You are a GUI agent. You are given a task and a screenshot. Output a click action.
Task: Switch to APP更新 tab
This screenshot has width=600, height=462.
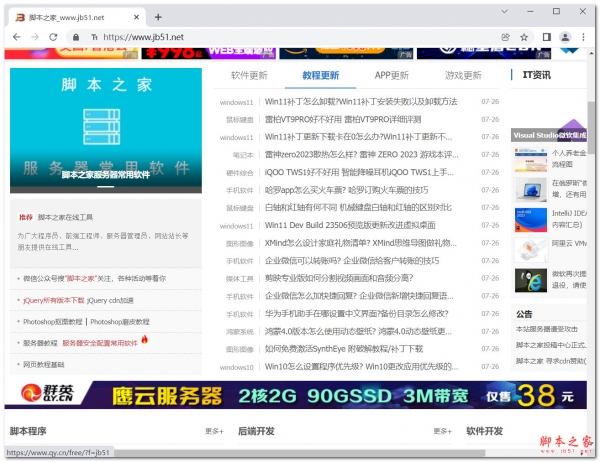click(x=391, y=75)
